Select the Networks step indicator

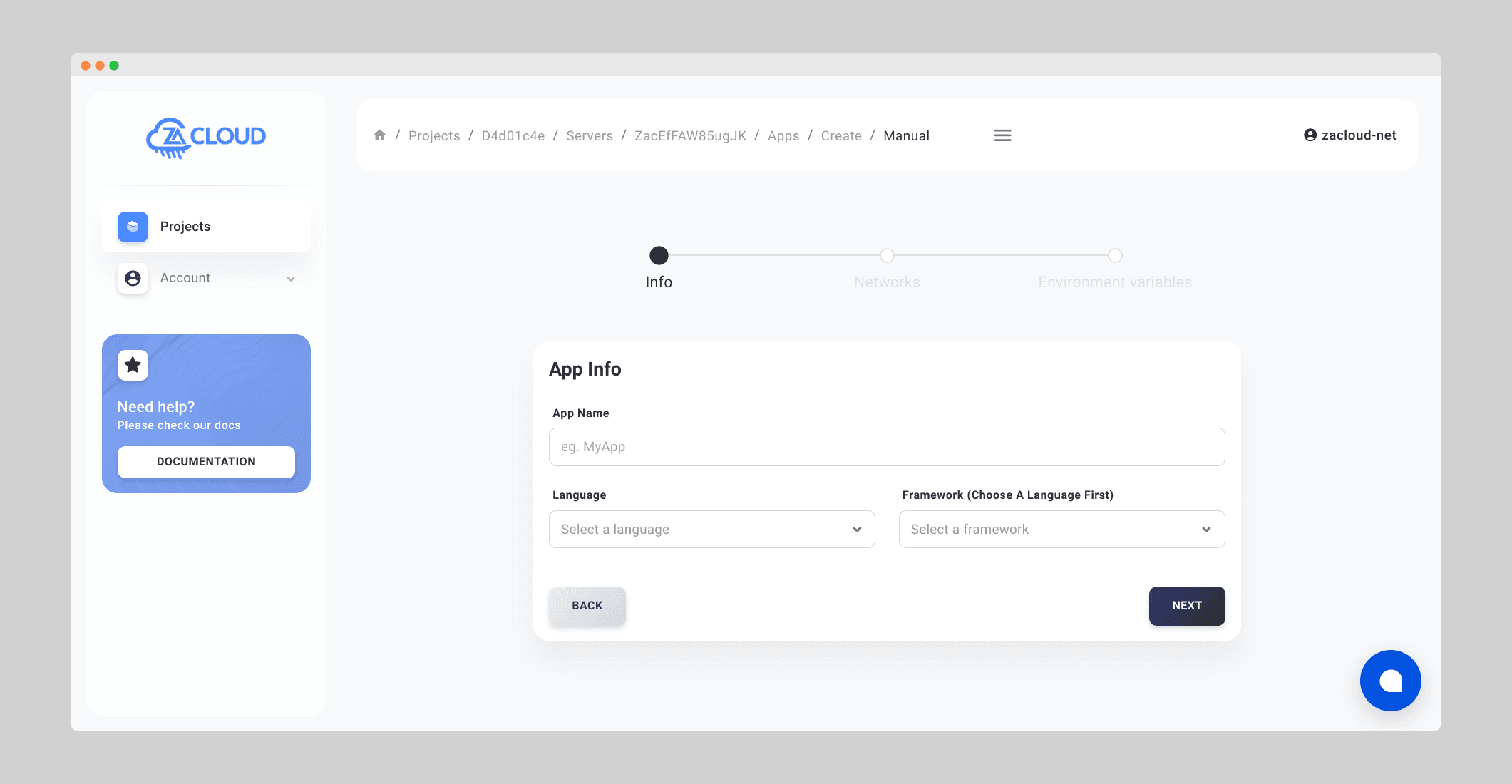tap(887, 256)
